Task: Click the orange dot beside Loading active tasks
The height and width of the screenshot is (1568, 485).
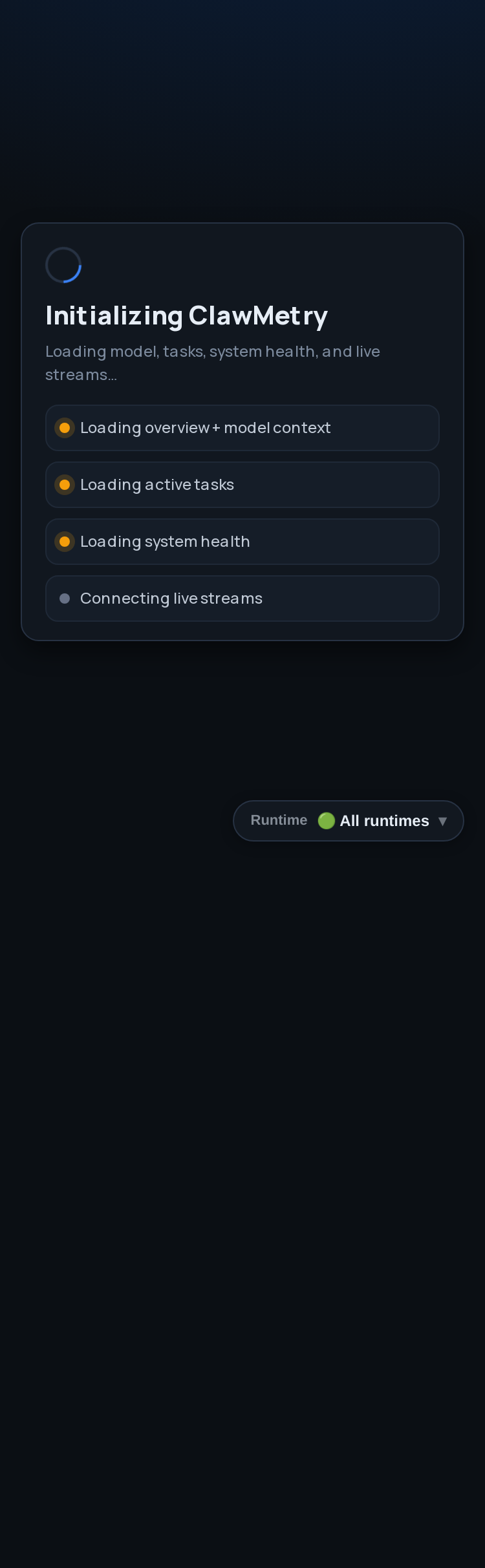Action: tap(65, 485)
